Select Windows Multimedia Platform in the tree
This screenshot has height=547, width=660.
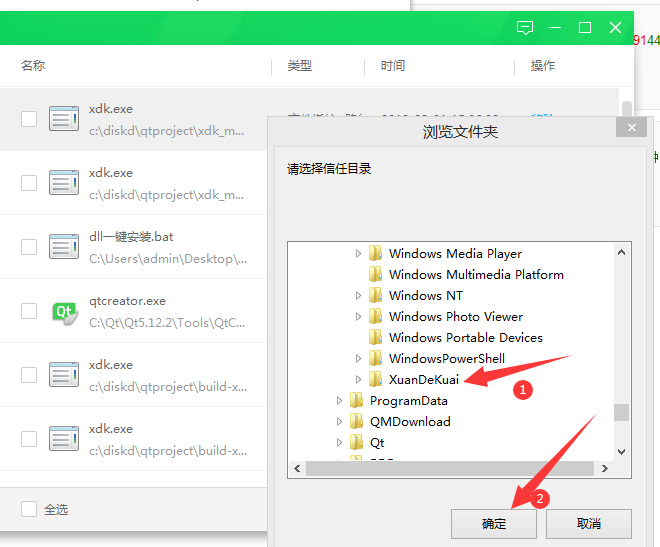(476, 275)
